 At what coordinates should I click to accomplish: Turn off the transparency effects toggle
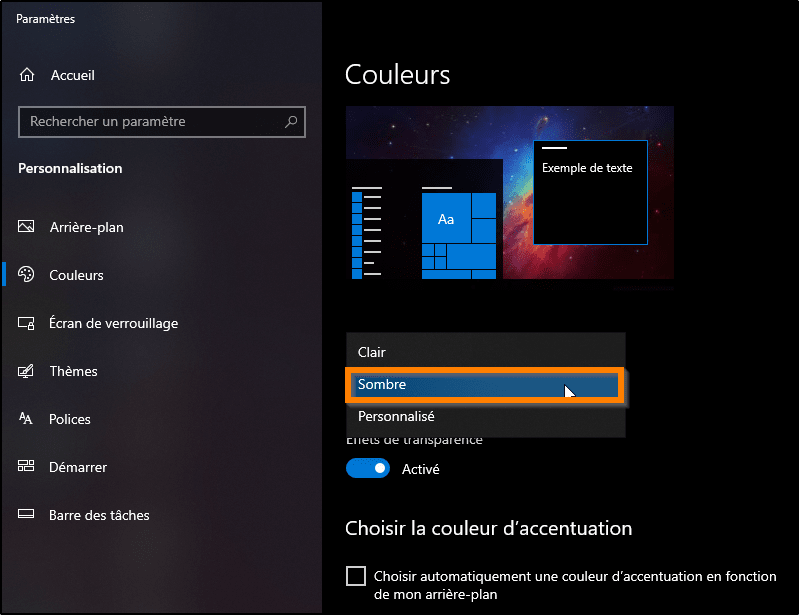pos(368,468)
